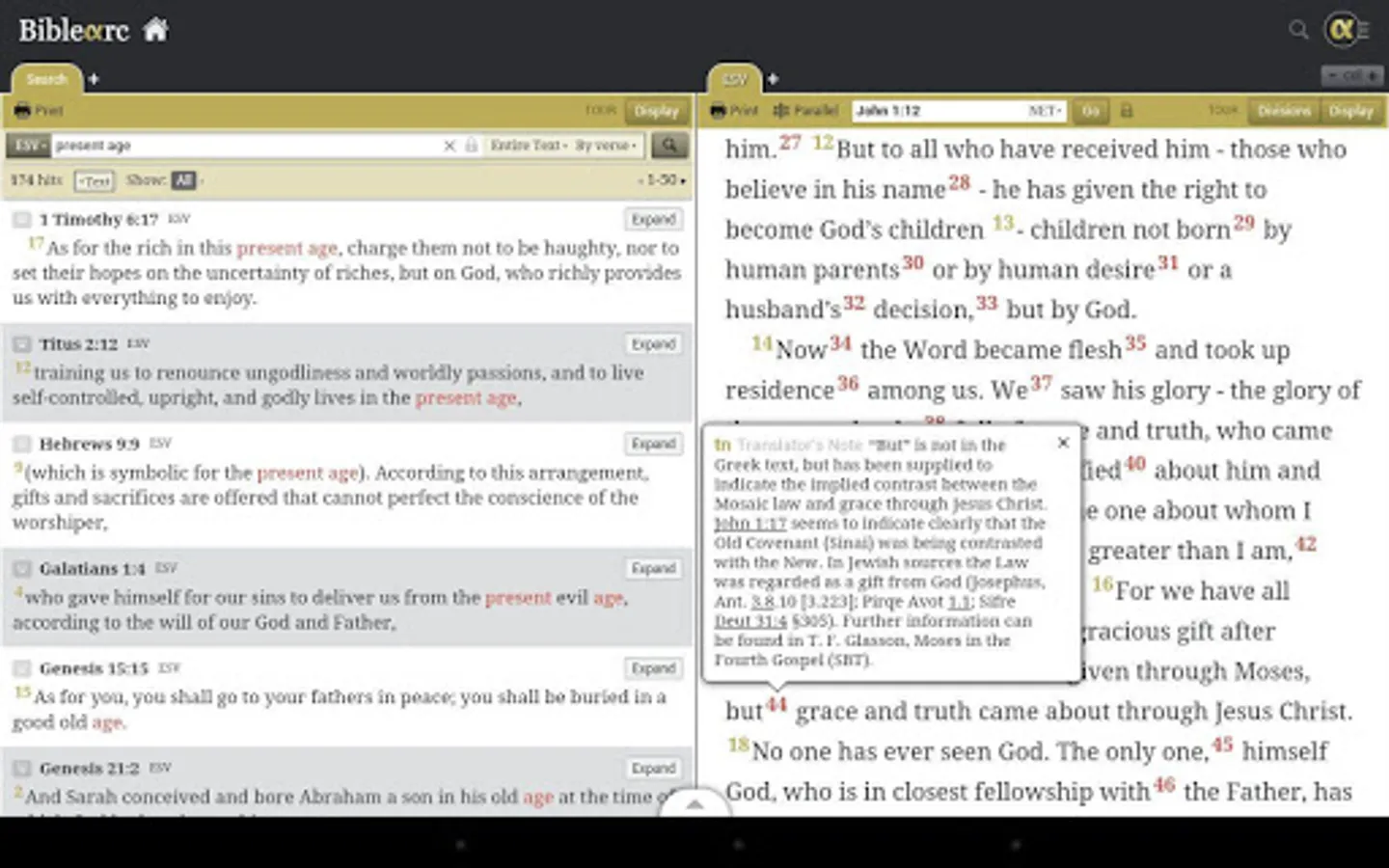
Task: Select the Galatians 1:4 checkbox
Action: coord(21,569)
